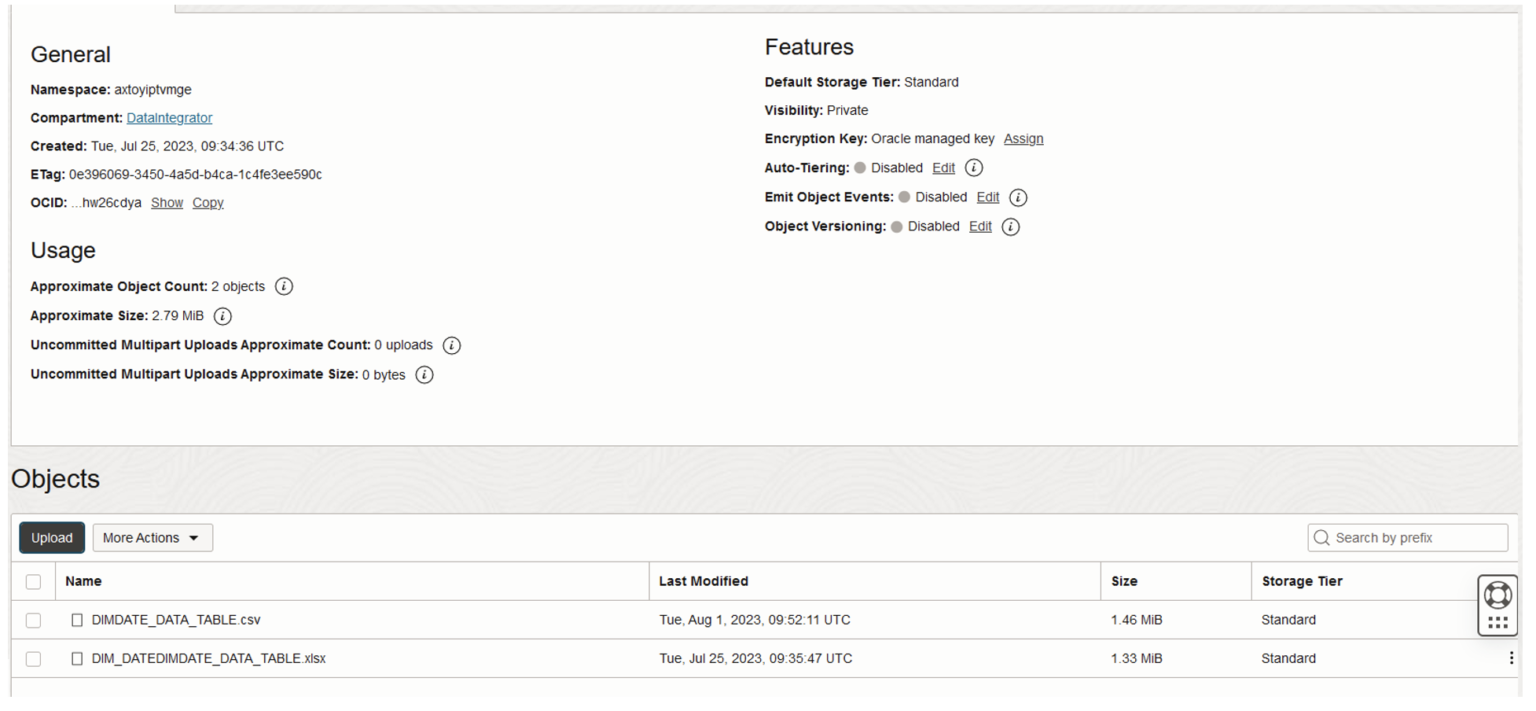Click the Search by prefix field

[1407, 537]
